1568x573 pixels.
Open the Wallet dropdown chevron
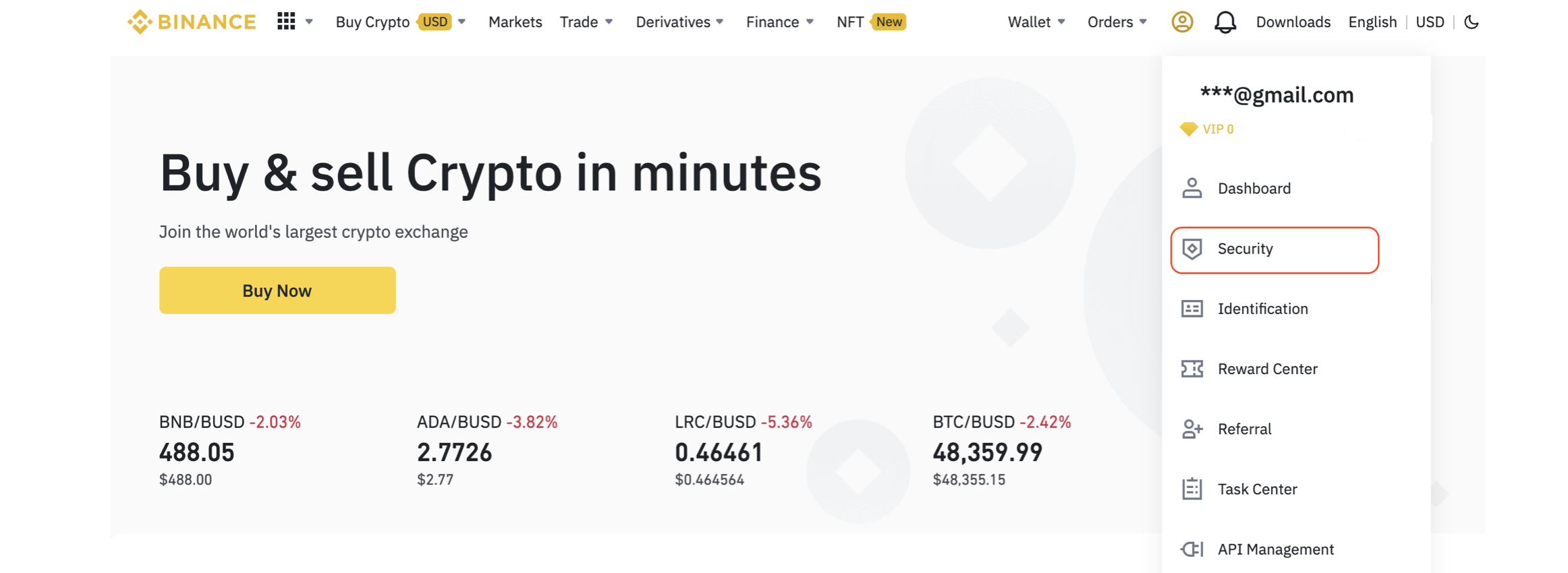(1061, 22)
